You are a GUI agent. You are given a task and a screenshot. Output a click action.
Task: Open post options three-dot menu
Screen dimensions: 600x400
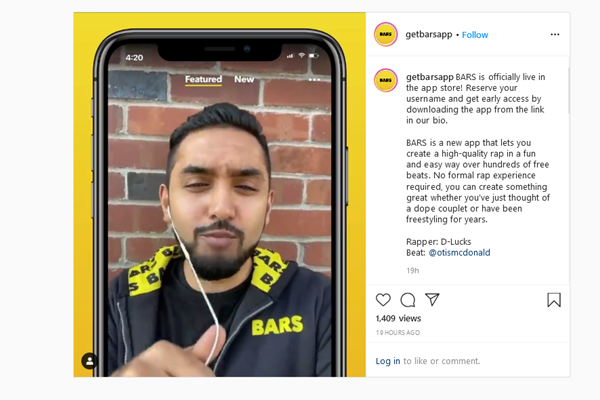pyautogui.click(x=555, y=34)
